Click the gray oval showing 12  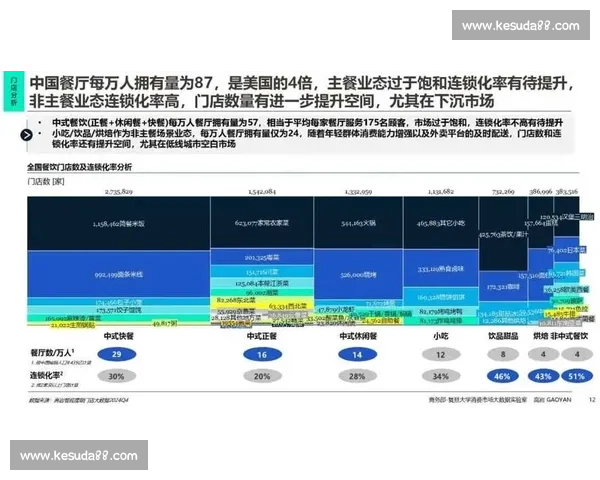click(x=441, y=354)
